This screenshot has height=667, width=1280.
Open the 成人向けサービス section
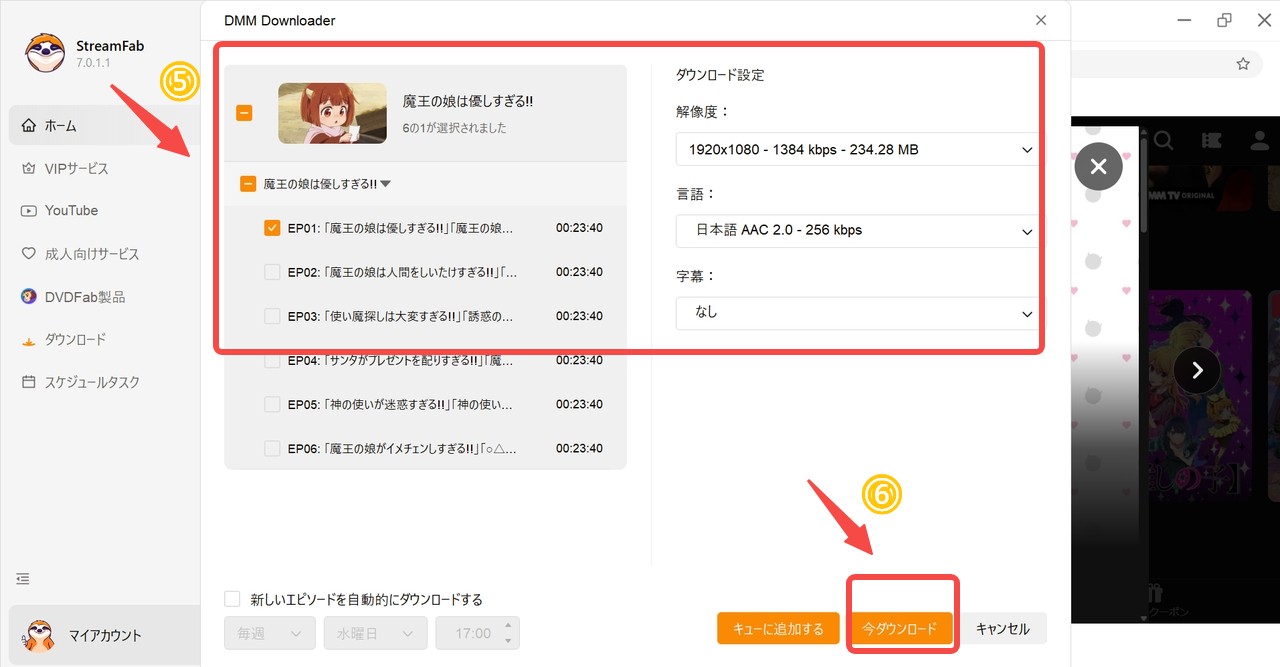click(x=90, y=253)
